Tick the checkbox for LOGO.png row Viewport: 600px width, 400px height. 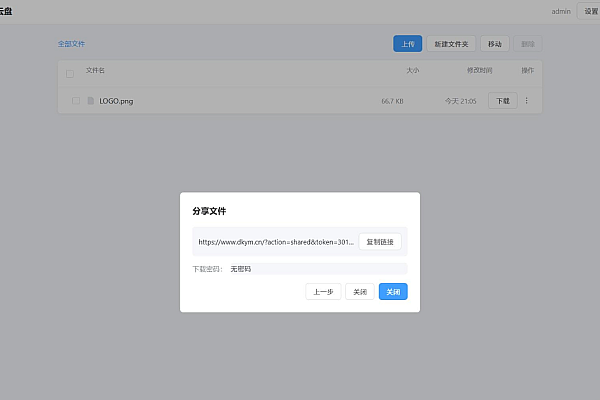pyautogui.click(x=76, y=101)
